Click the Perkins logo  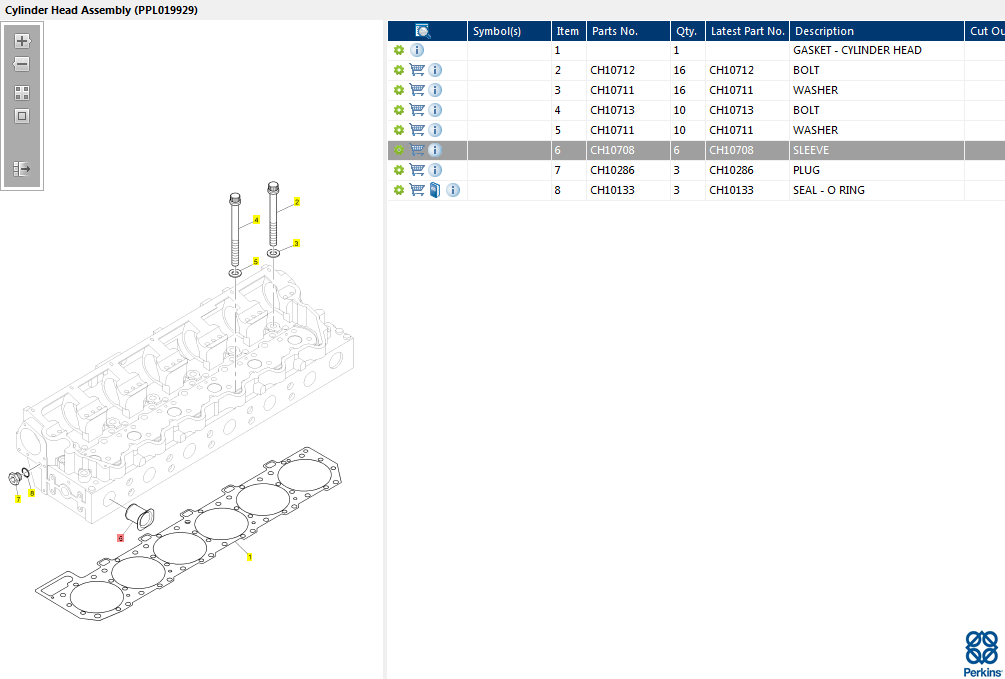(x=981, y=654)
